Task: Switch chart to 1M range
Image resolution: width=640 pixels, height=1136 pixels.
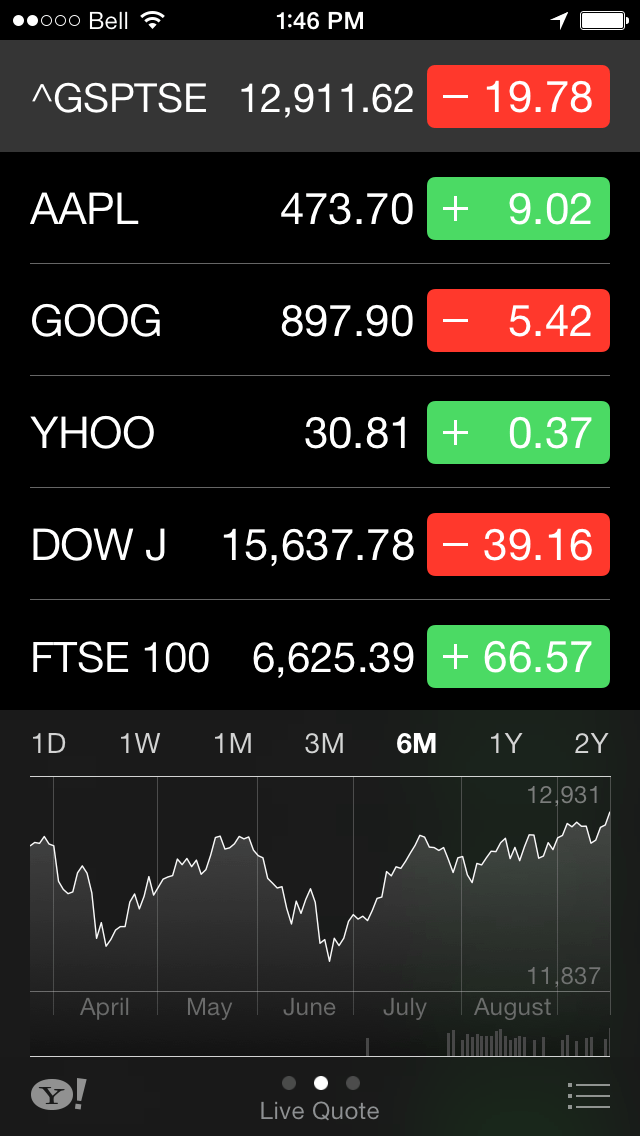Action: click(x=232, y=743)
